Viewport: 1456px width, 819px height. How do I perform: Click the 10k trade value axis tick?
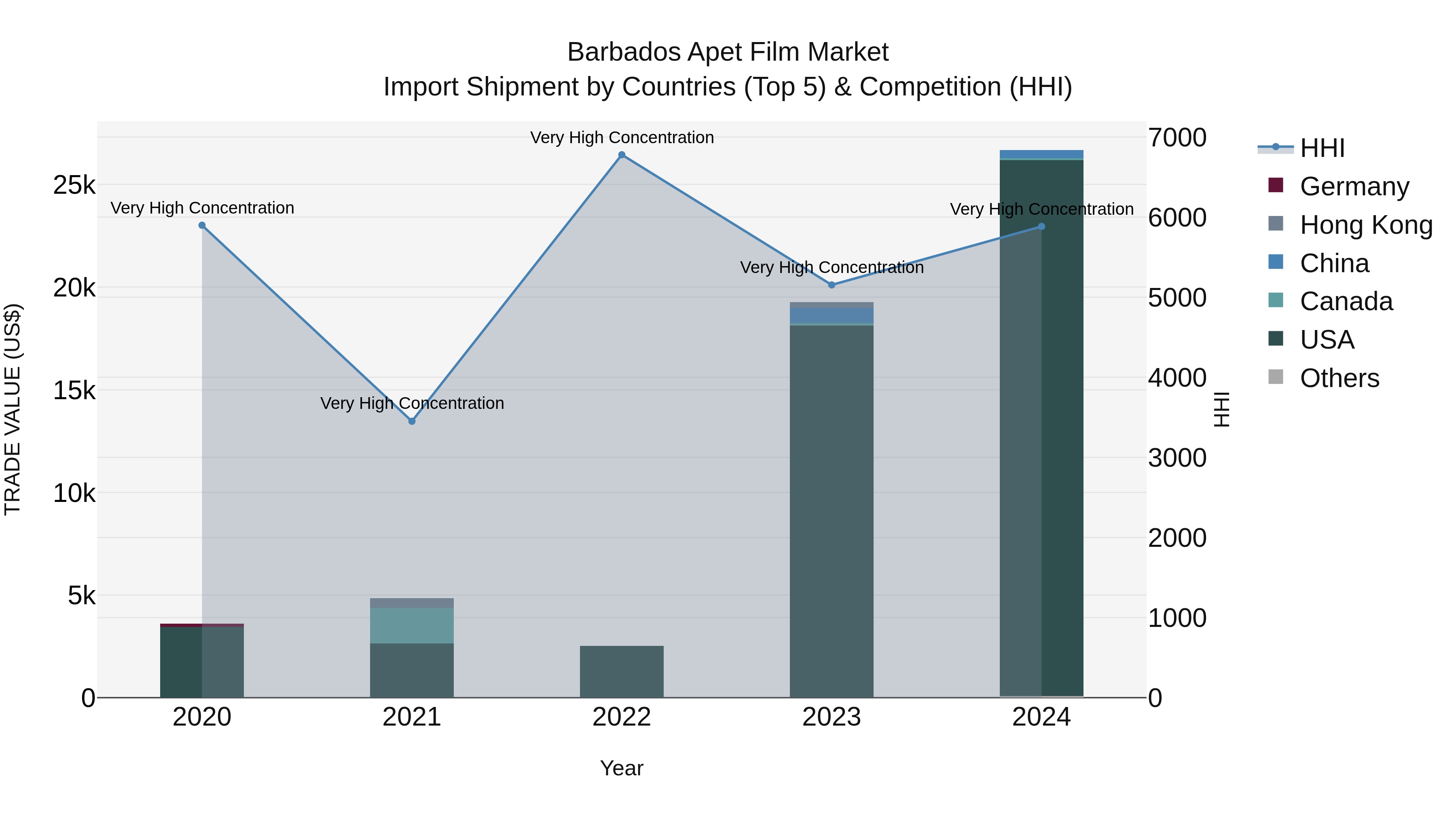point(74,493)
